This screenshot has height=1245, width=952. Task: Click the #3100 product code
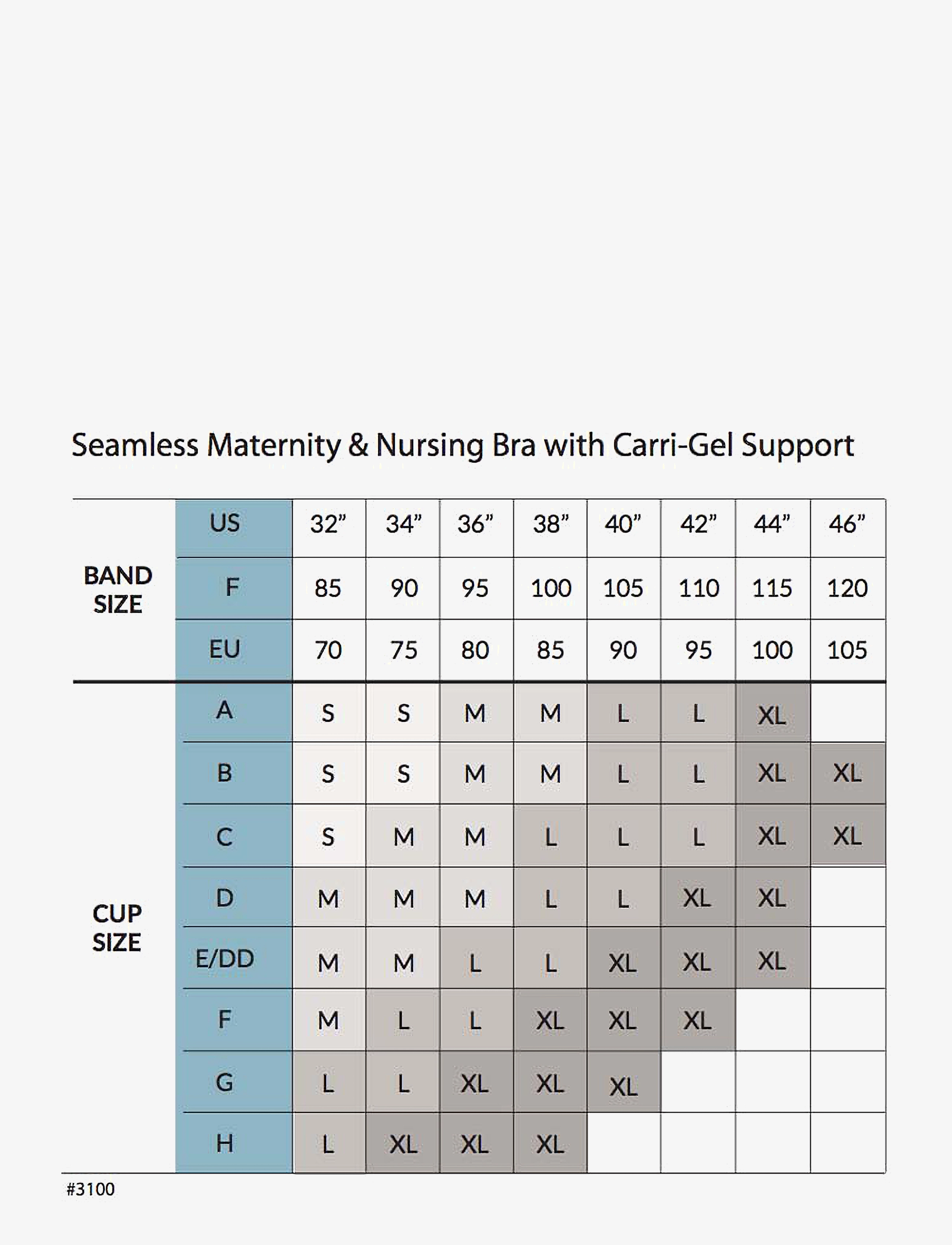(x=91, y=1189)
